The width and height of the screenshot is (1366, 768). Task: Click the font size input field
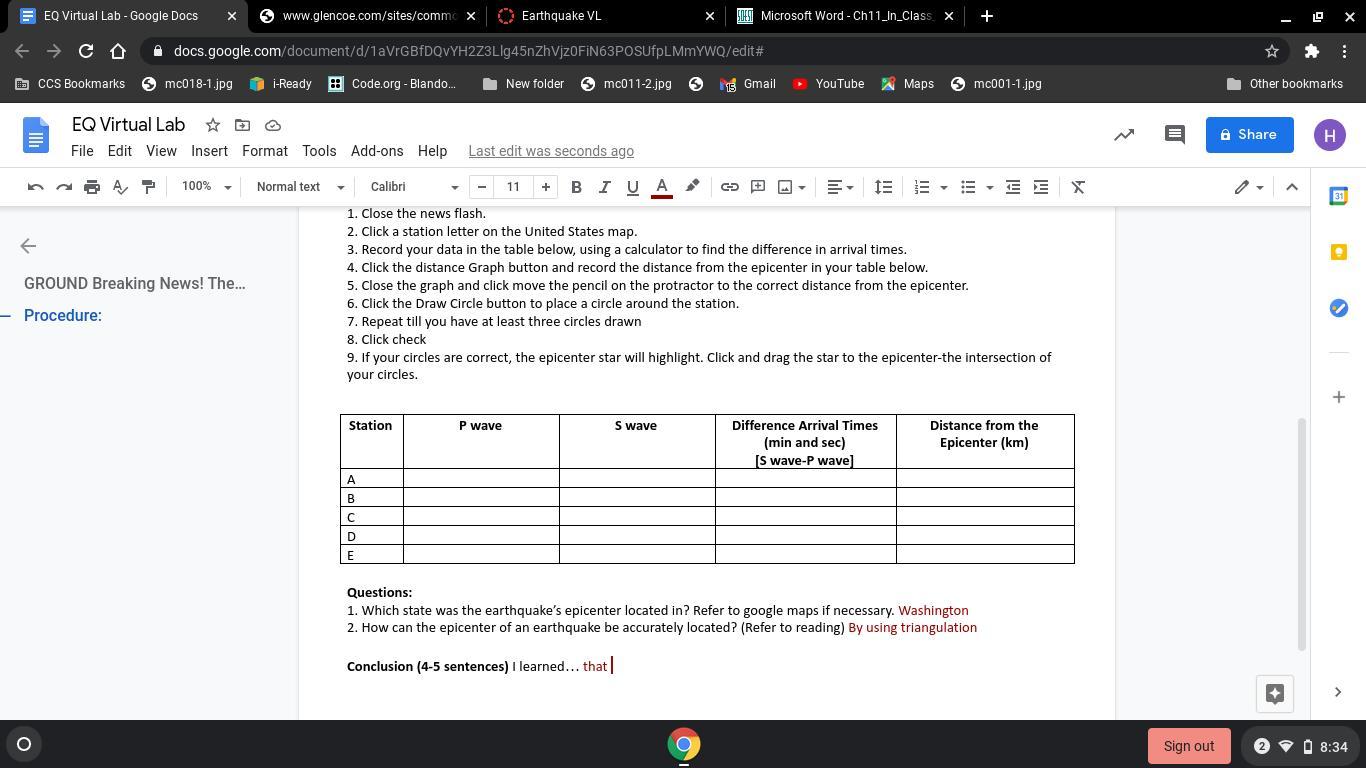pos(513,187)
